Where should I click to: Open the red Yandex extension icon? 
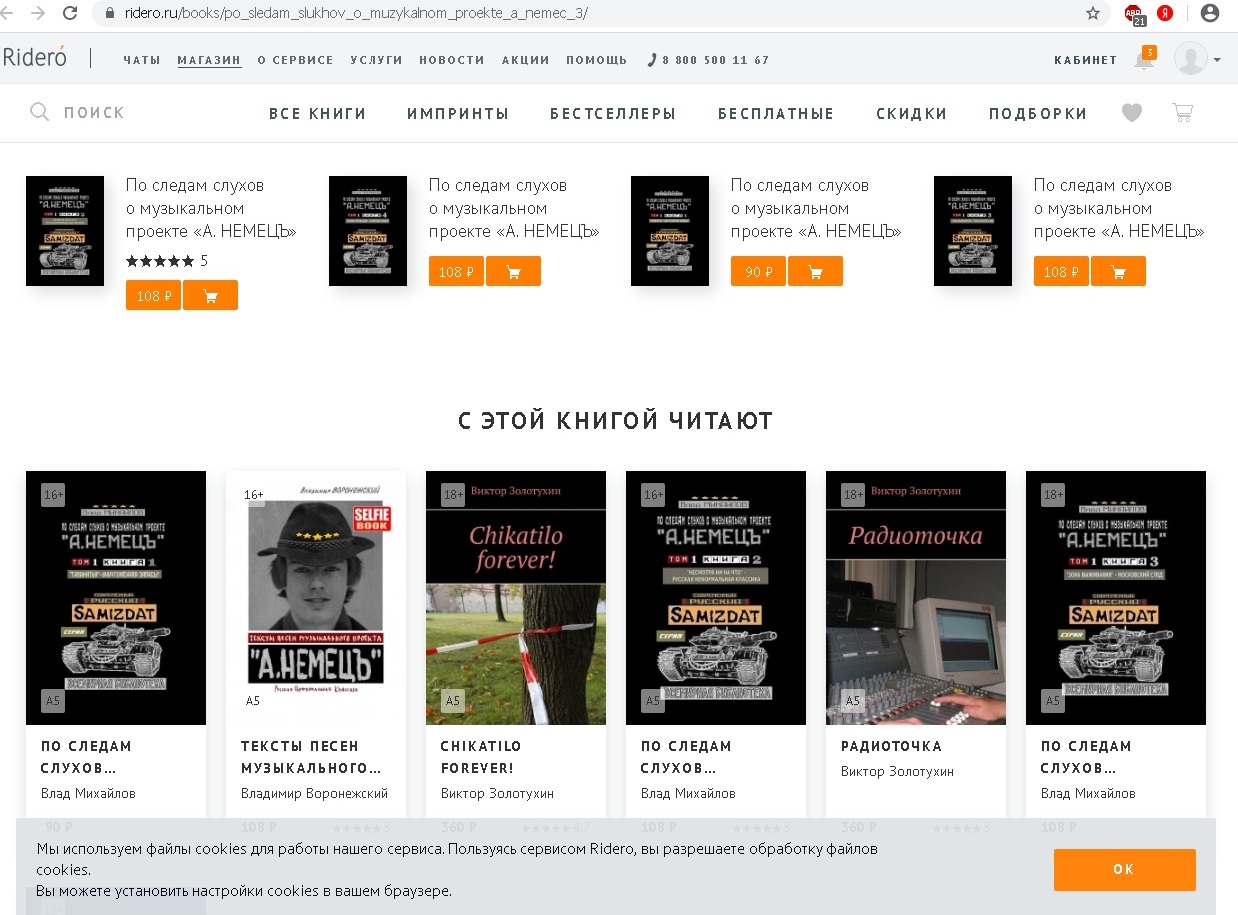(x=1165, y=13)
